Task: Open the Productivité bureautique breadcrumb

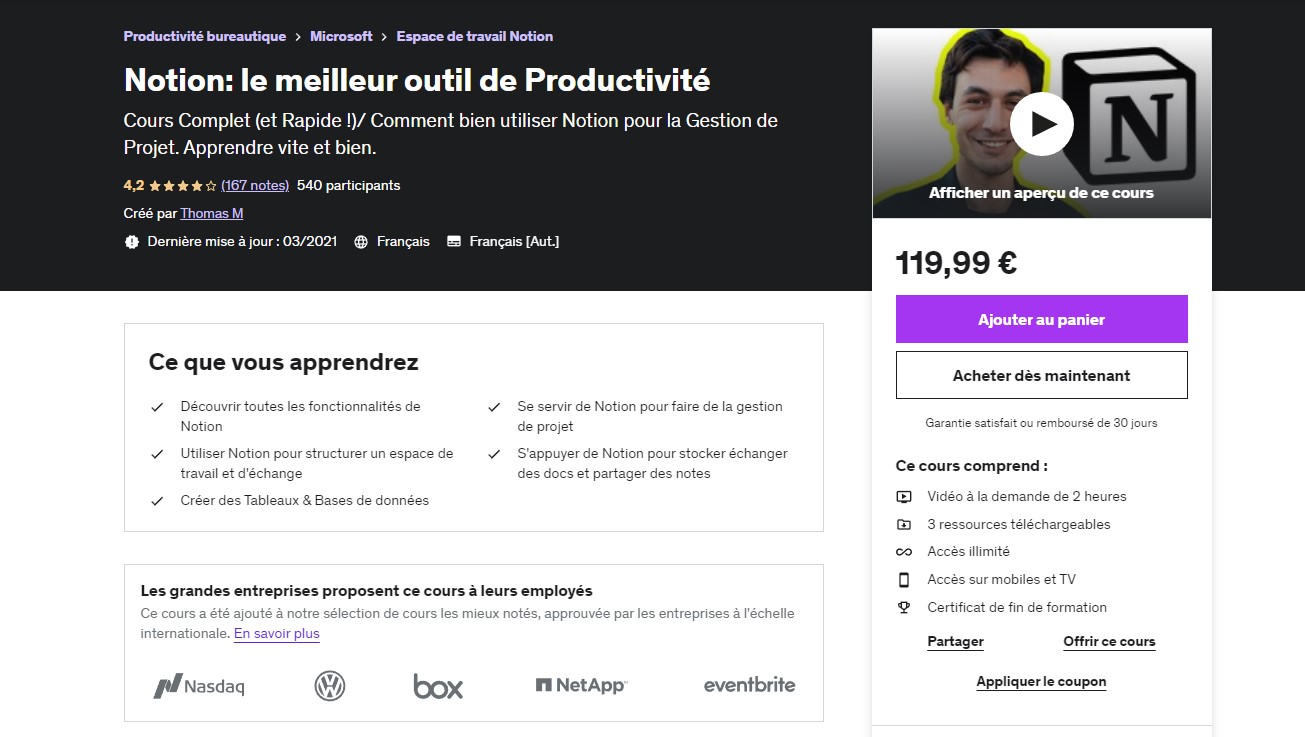Action: coord(205,36)
